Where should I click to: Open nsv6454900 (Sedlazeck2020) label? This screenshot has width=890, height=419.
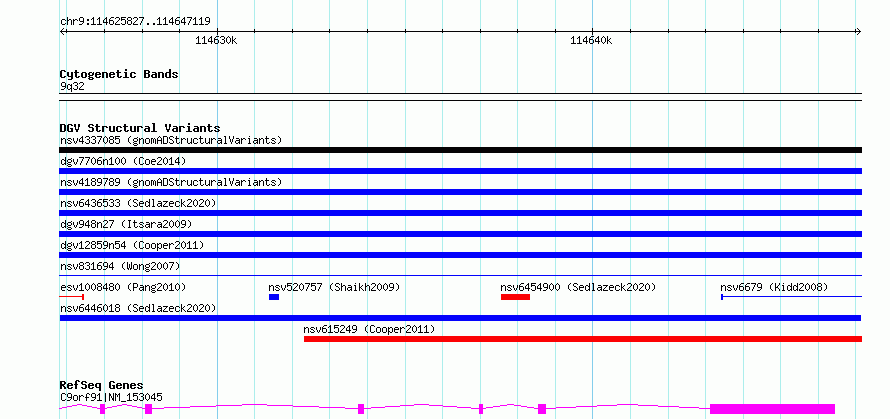point(578,287)
